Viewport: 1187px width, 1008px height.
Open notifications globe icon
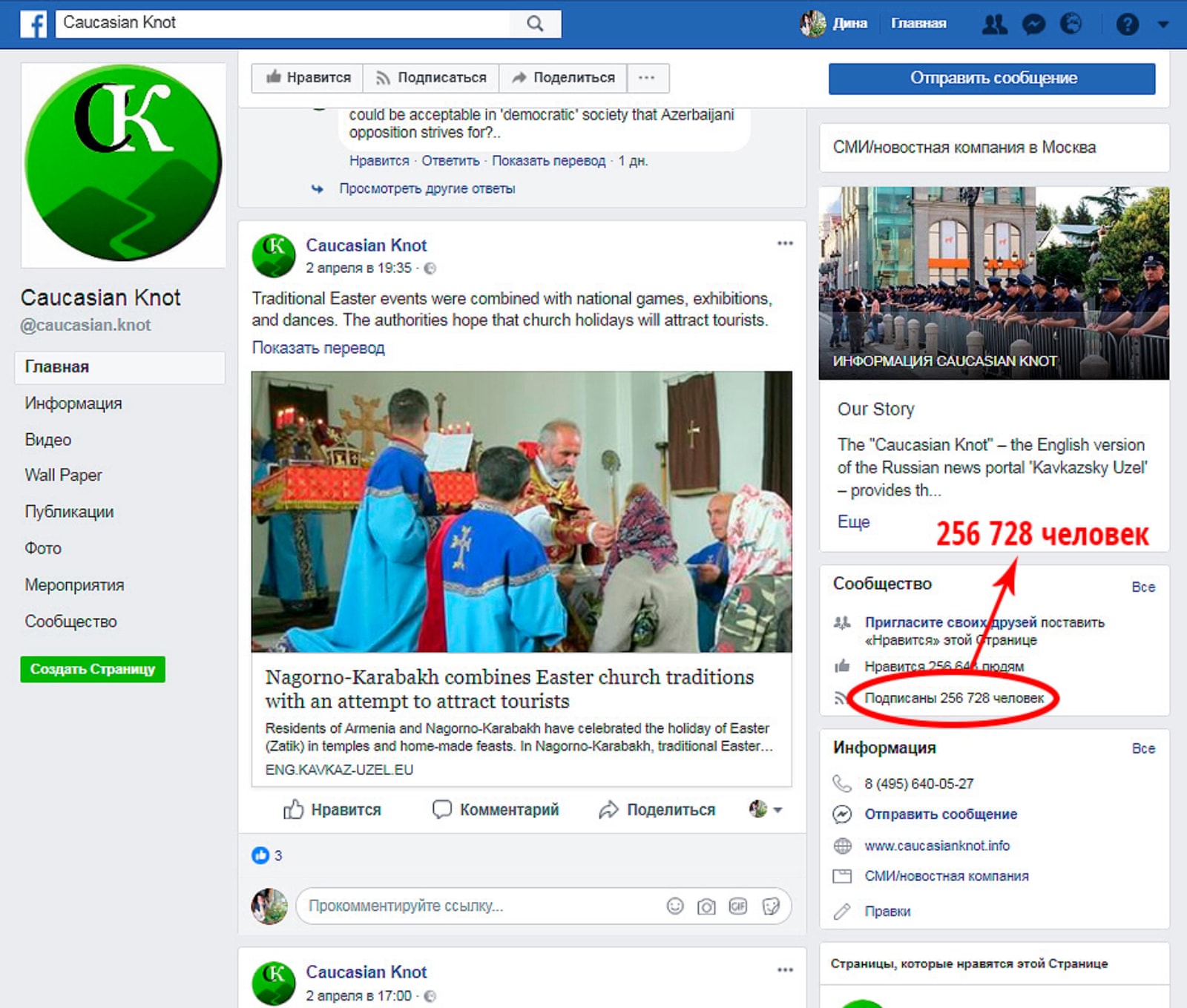pyautogui.click(x=1071, y=24)
